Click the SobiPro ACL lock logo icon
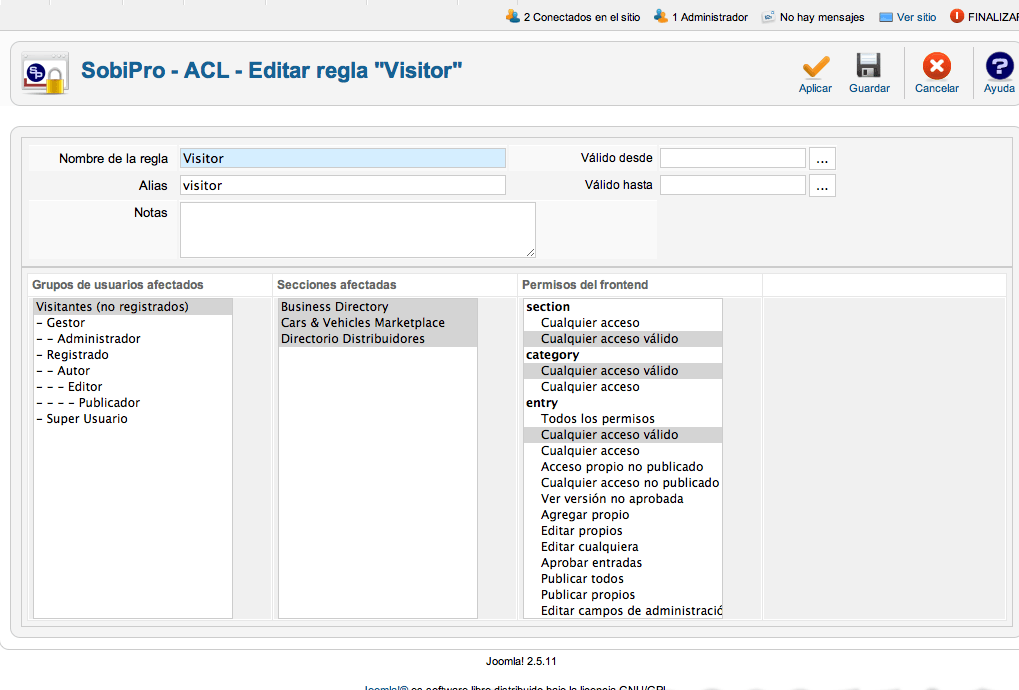 tap(45, 73)
